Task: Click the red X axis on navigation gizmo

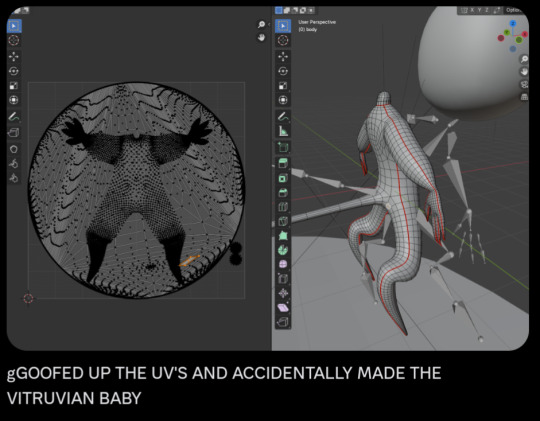Action: (x=525, y=34)
